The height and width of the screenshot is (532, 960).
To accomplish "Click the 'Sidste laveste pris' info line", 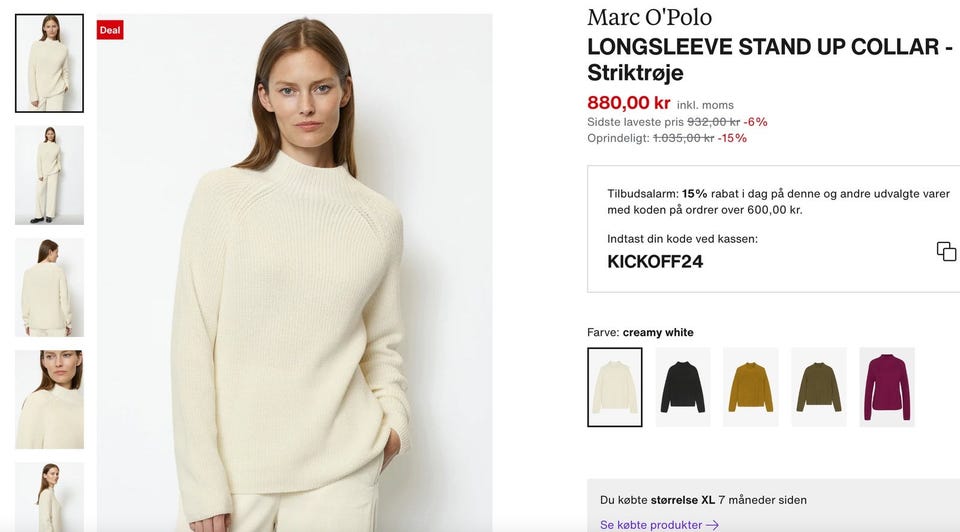I will [677, 122].
